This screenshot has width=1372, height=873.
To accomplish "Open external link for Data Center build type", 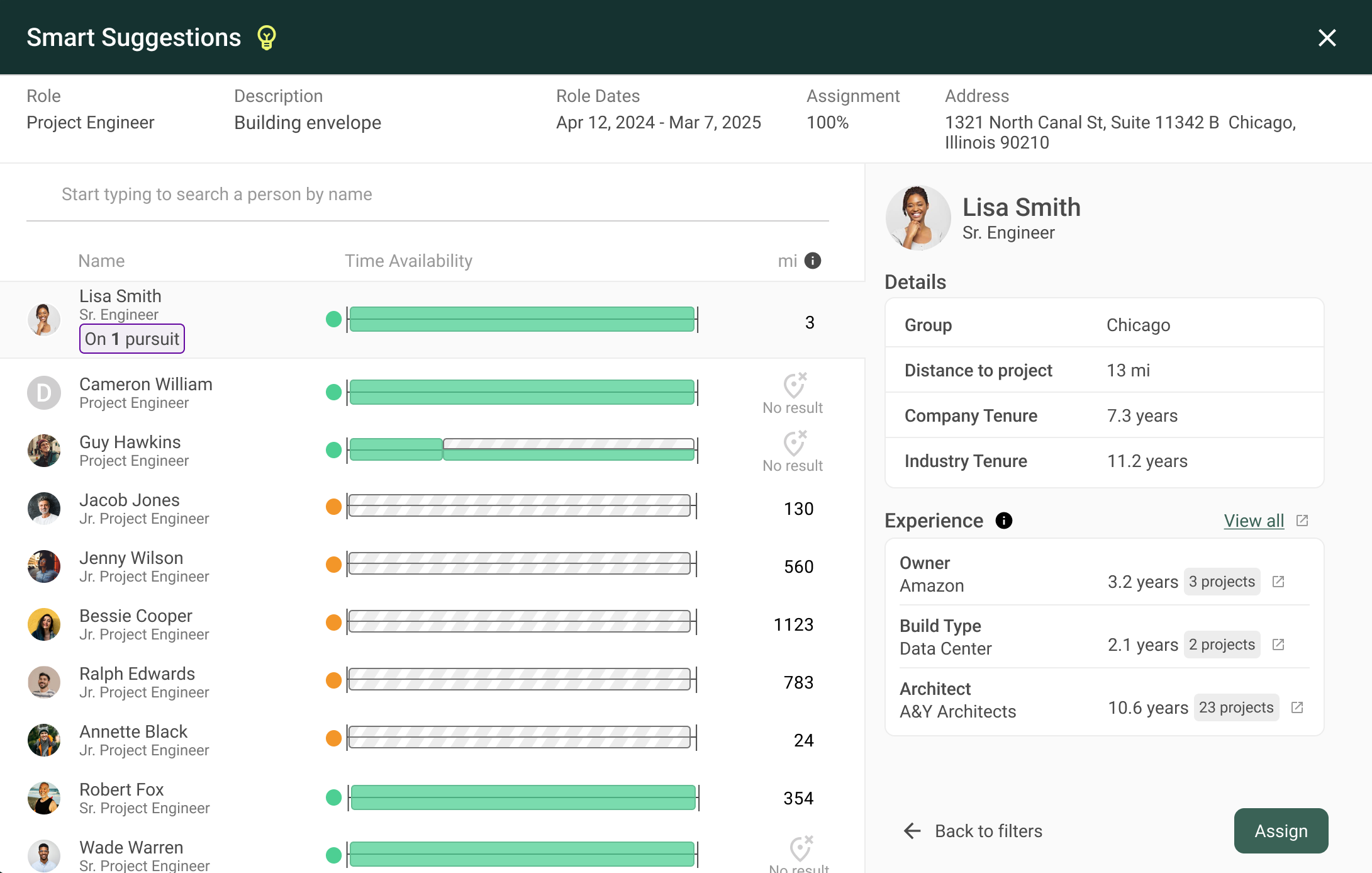I will coord(1278,645).
